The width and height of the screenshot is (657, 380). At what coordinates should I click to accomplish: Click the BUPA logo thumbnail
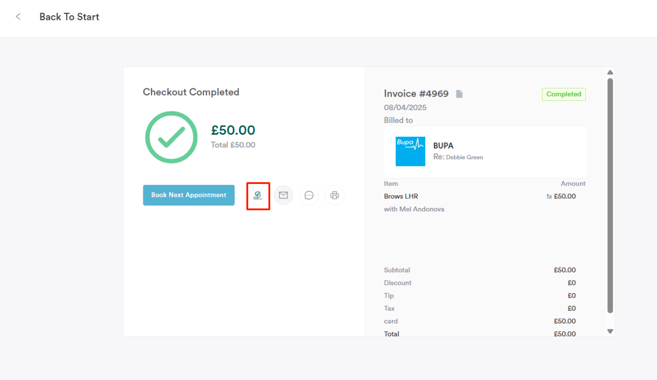[410, 151]
